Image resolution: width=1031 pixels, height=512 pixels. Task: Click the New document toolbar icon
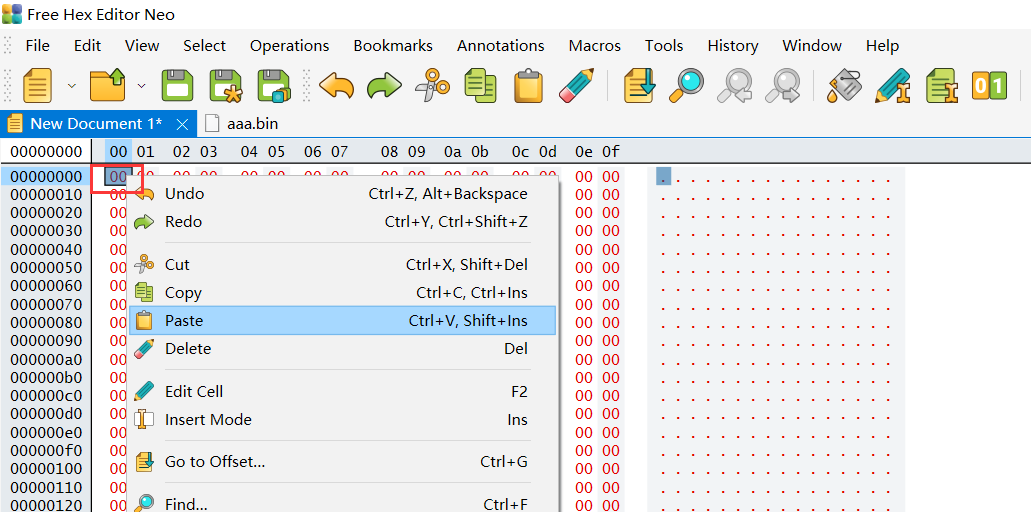37,85
